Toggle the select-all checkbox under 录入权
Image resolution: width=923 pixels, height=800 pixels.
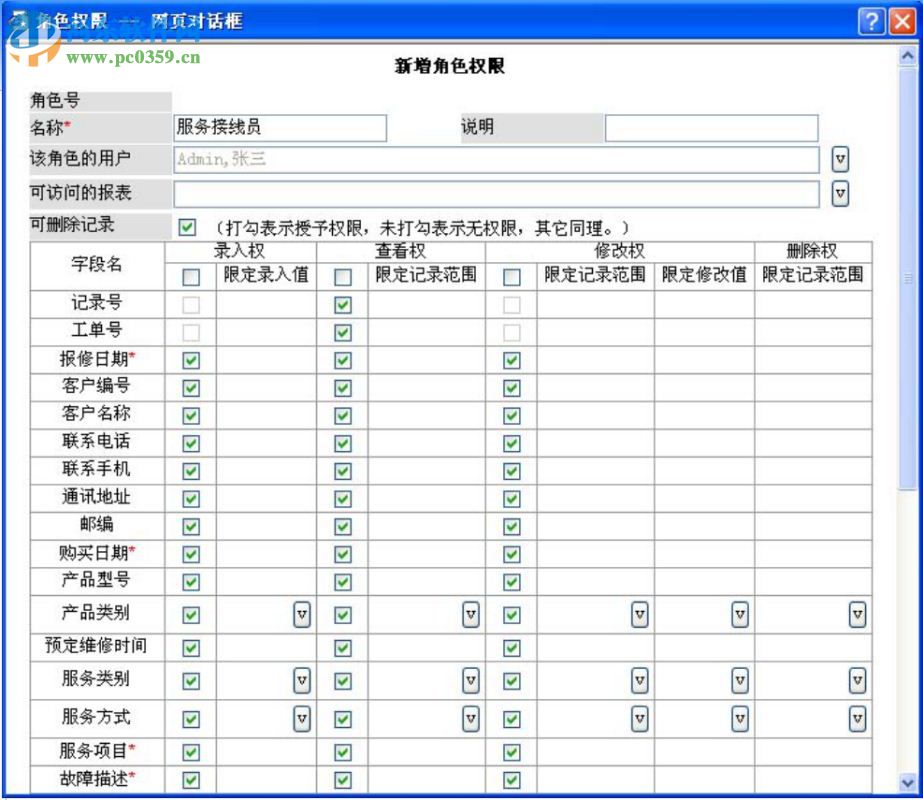point(190,276)
